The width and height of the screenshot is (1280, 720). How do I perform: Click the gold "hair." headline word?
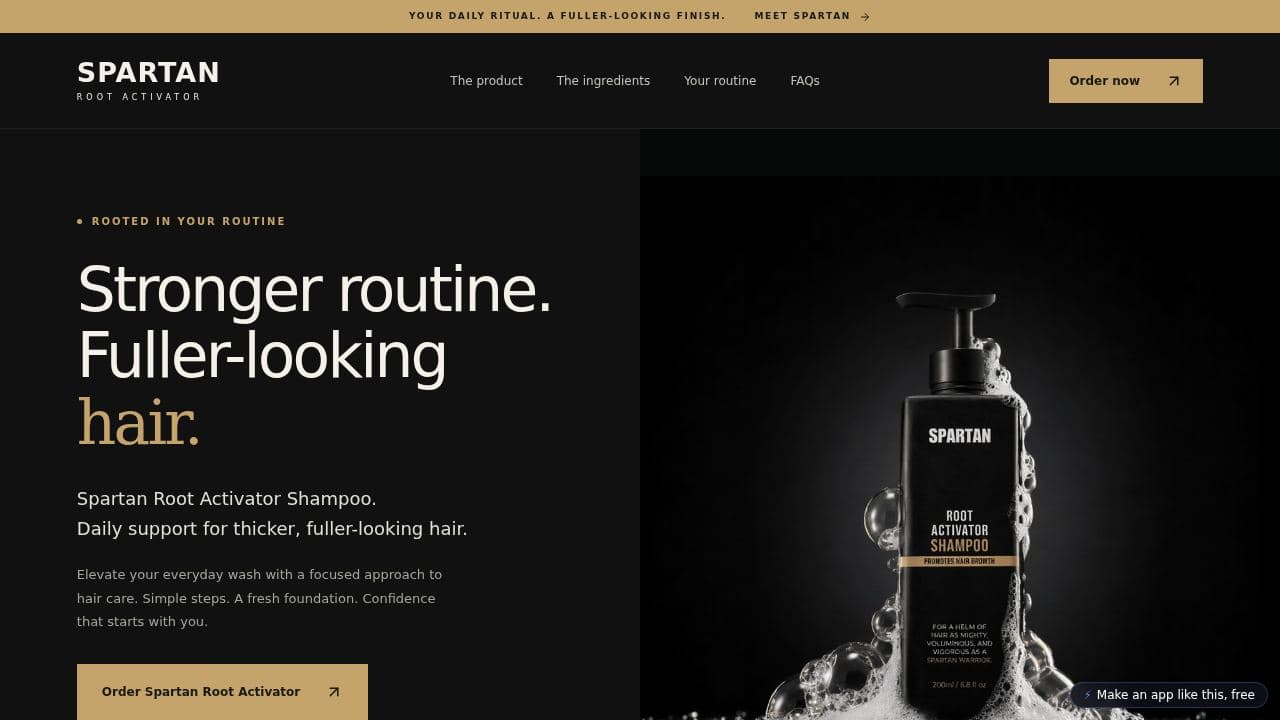[x=139, y=423]
